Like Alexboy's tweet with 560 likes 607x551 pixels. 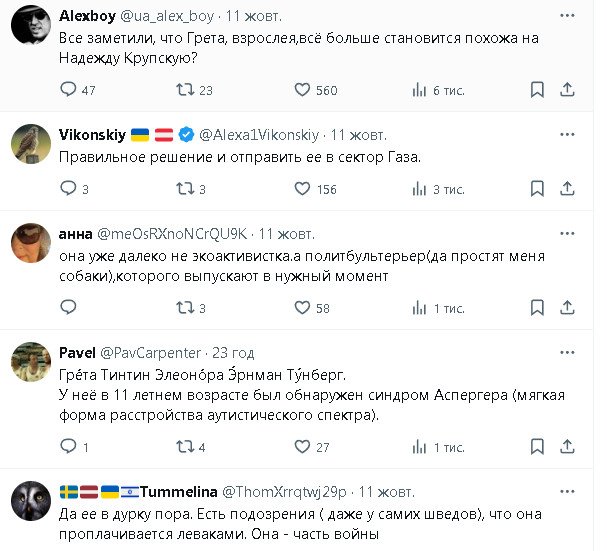303,91
